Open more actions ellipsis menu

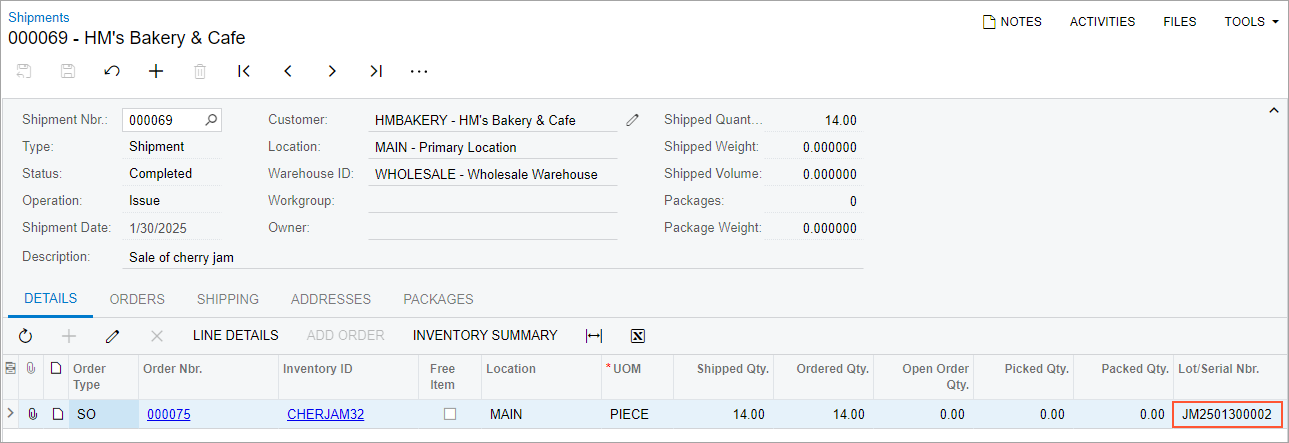(x=419, y=71)
